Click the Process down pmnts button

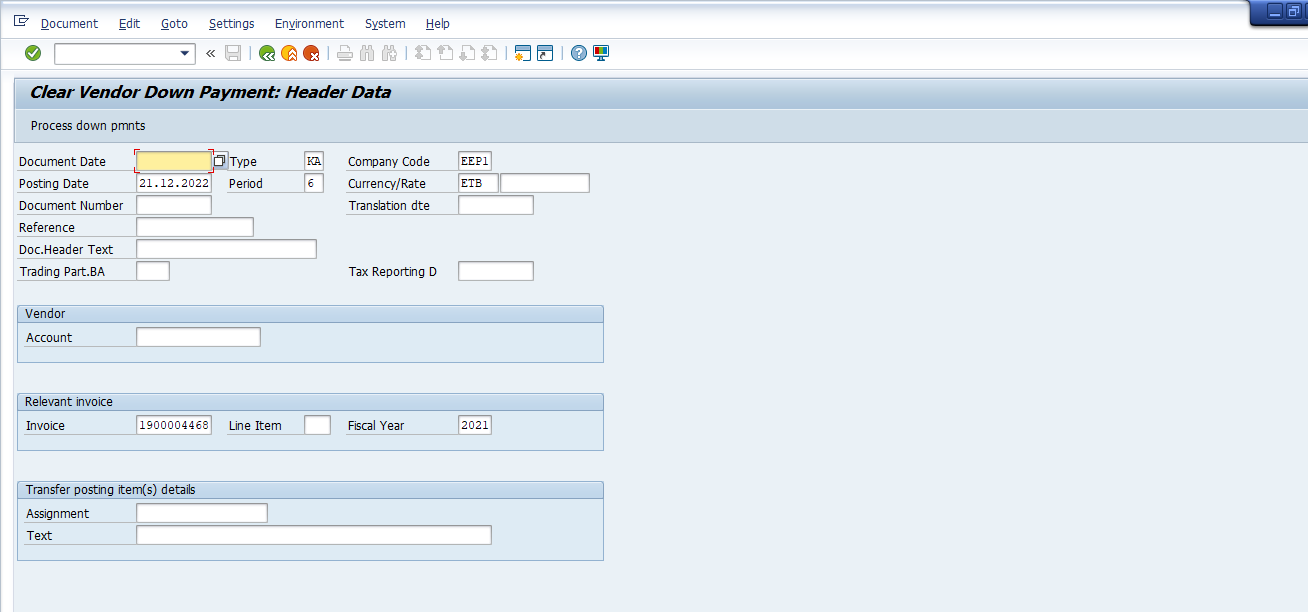tap(88, 126)
